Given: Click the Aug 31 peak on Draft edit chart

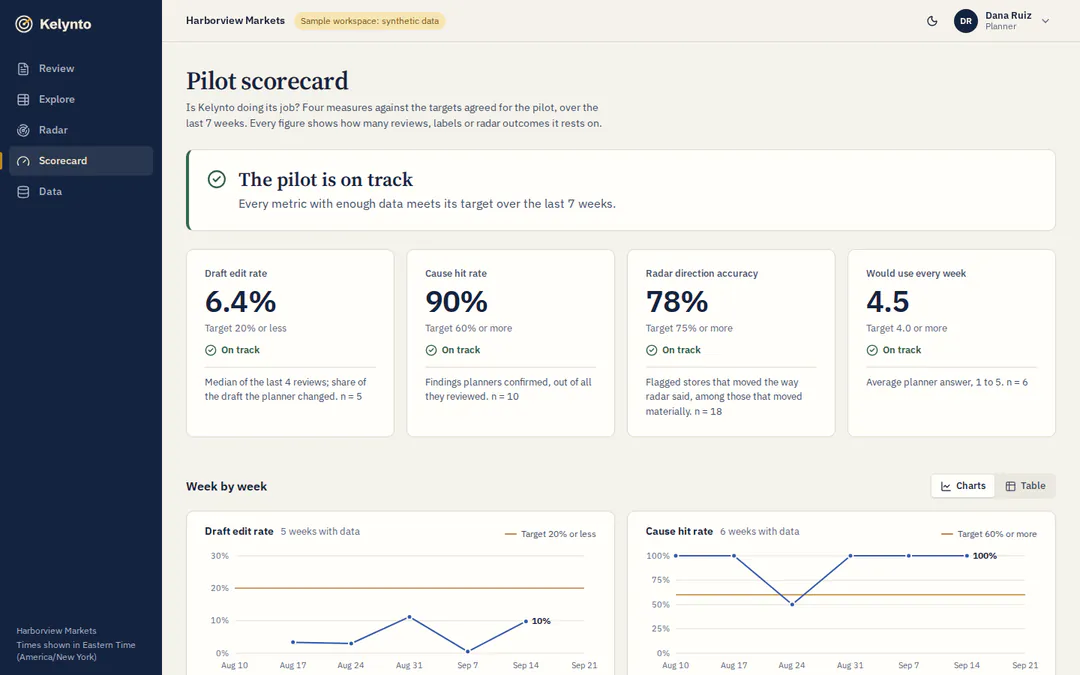Looking at the screenshot, I should [409, 617].
